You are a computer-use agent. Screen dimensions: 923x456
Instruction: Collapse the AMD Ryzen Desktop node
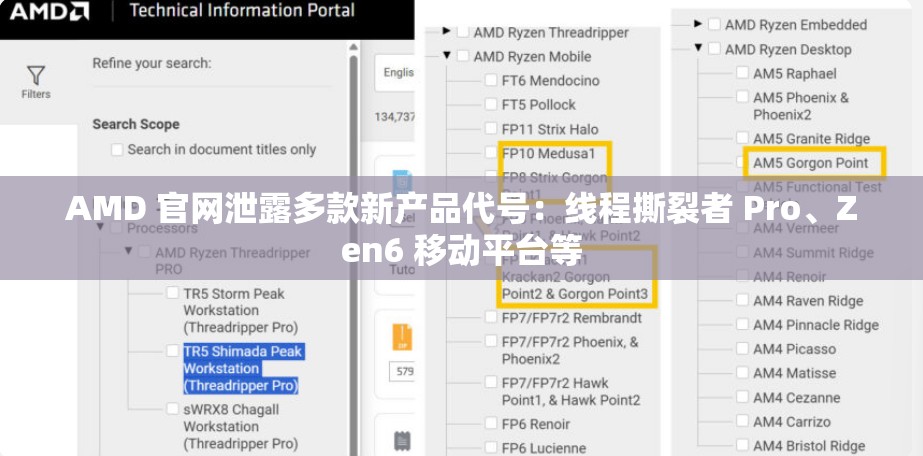tap(698, 48)
